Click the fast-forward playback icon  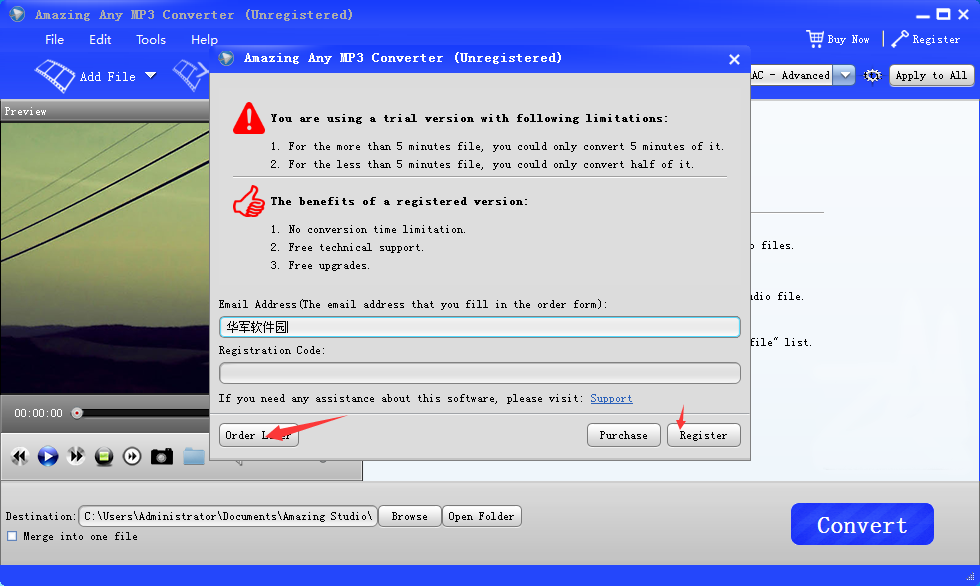tap(76, 456)
